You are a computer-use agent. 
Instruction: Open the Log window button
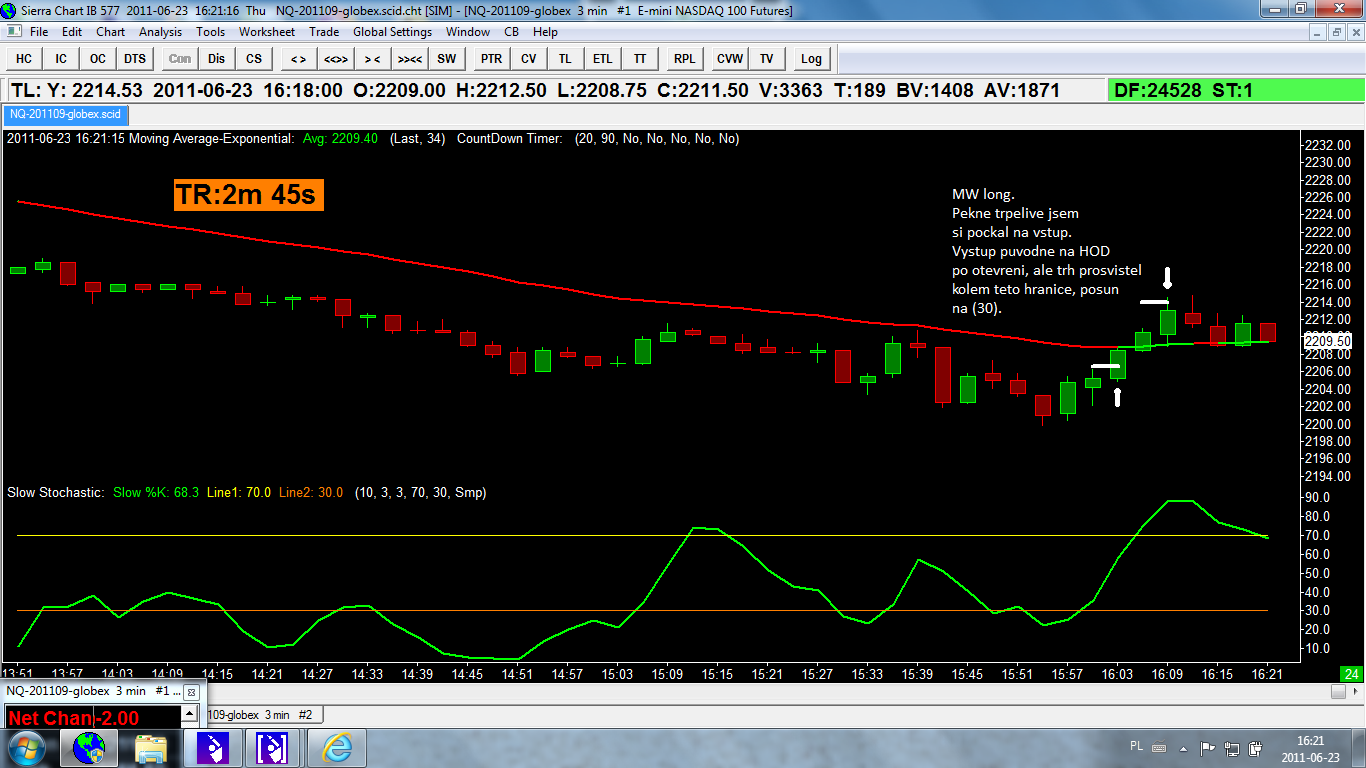pyautogui.click(x=811, y=59)
